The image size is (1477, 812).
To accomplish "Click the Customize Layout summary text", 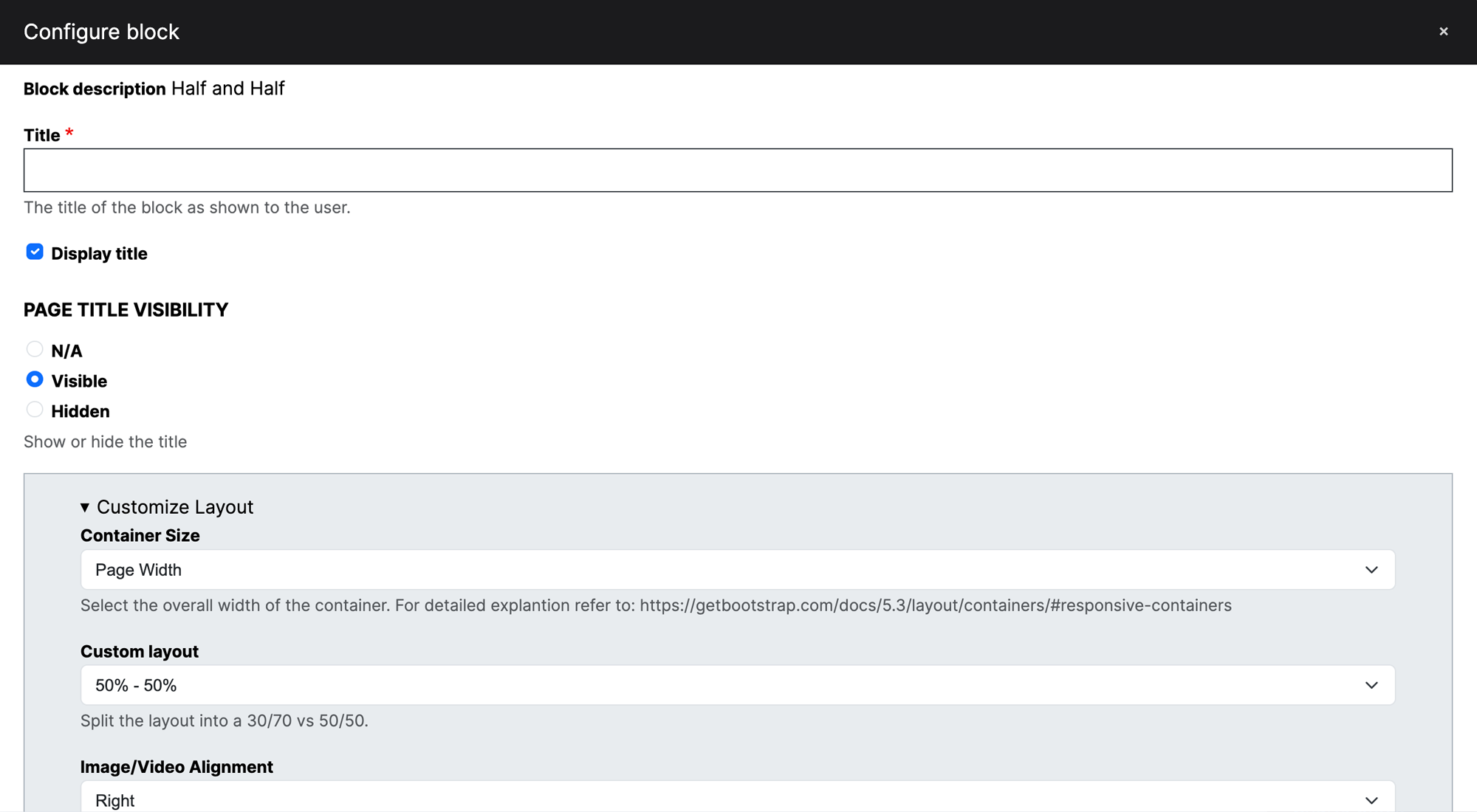I will (175, 507).
